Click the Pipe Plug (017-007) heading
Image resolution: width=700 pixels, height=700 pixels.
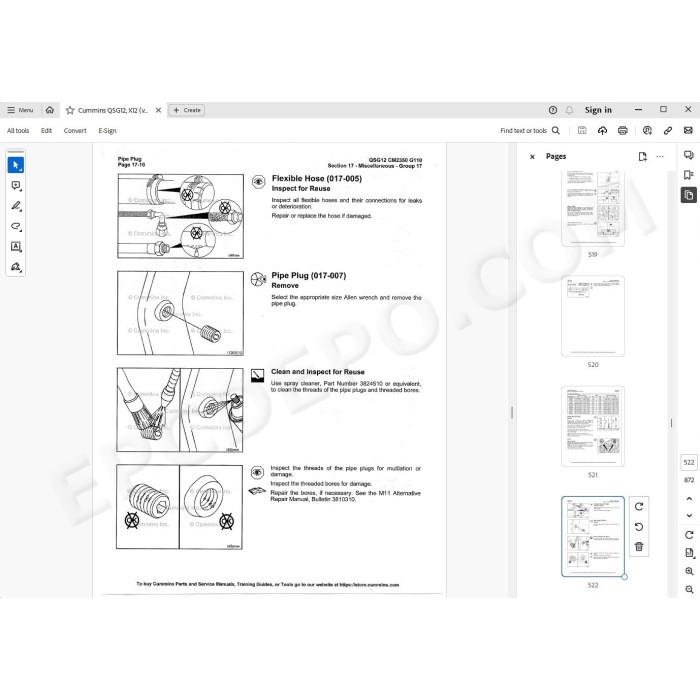(x=308, y=275)
